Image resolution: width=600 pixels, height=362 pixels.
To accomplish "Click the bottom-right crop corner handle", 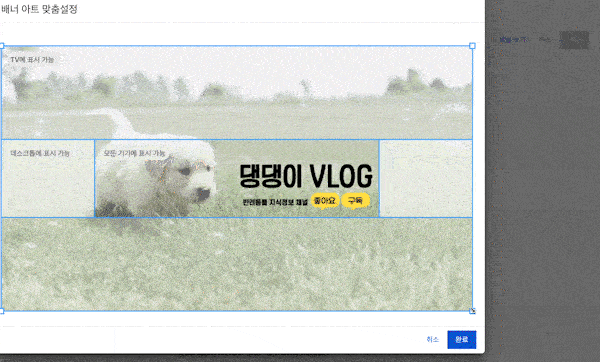I will [472, 311].
